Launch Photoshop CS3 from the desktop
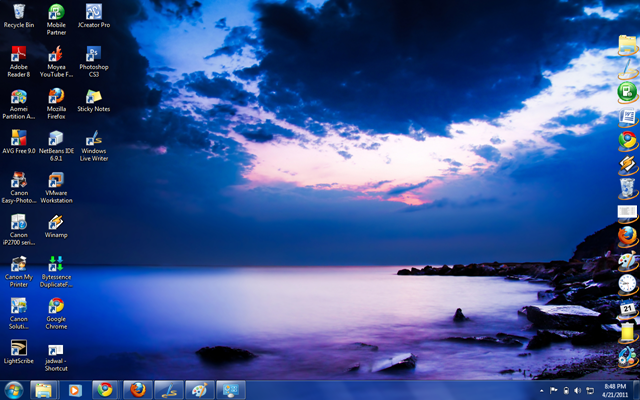The height and width of the screenshot is (400, 640). point(94,62)
